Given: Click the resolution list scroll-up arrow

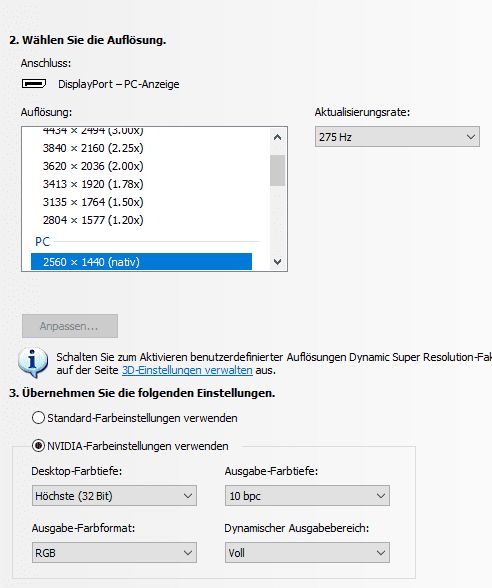Looking at the screenshot, I should coord(278,137).
